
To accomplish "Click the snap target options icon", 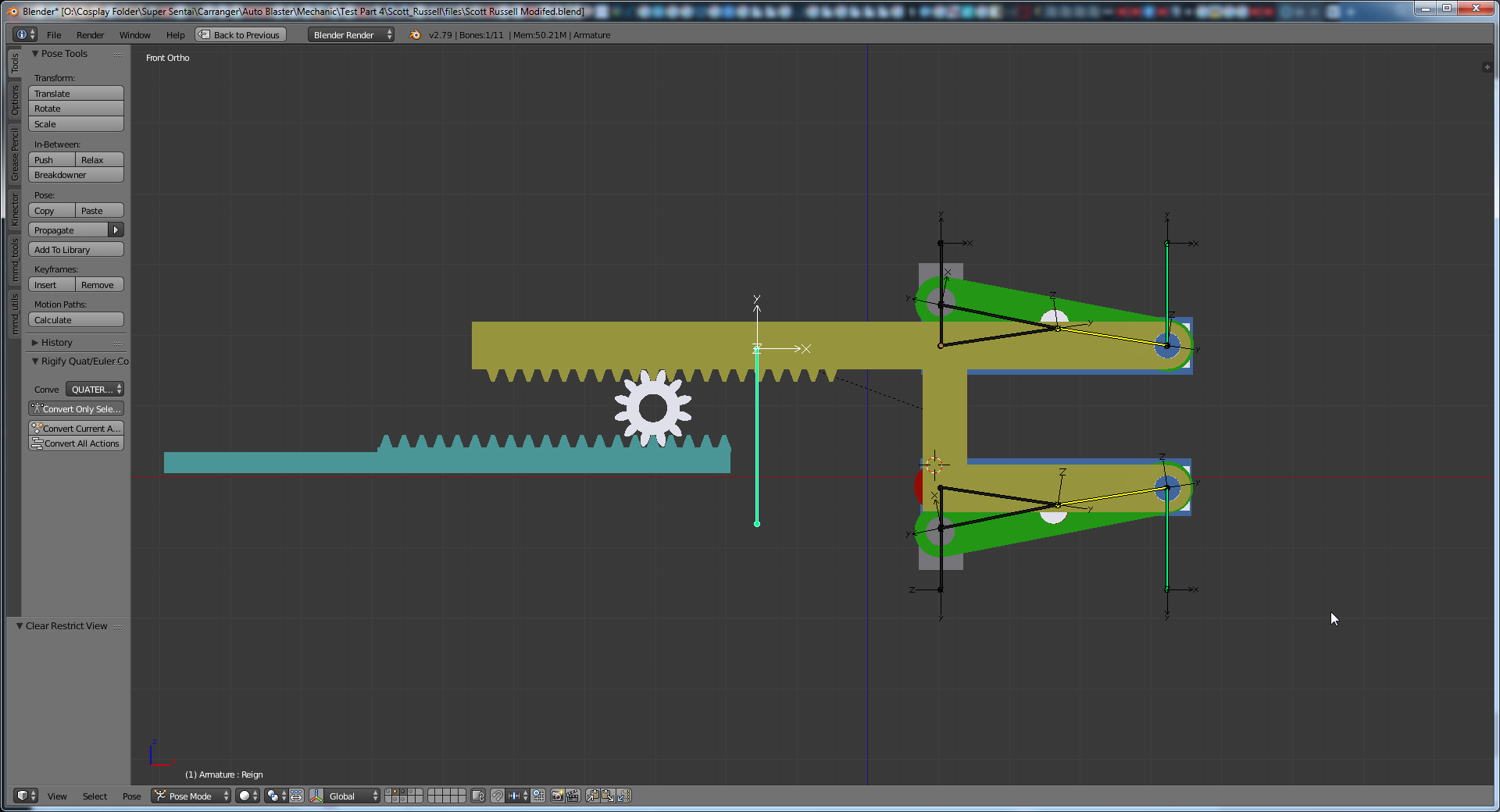I will pyautogui.click(x=538, y=796).
